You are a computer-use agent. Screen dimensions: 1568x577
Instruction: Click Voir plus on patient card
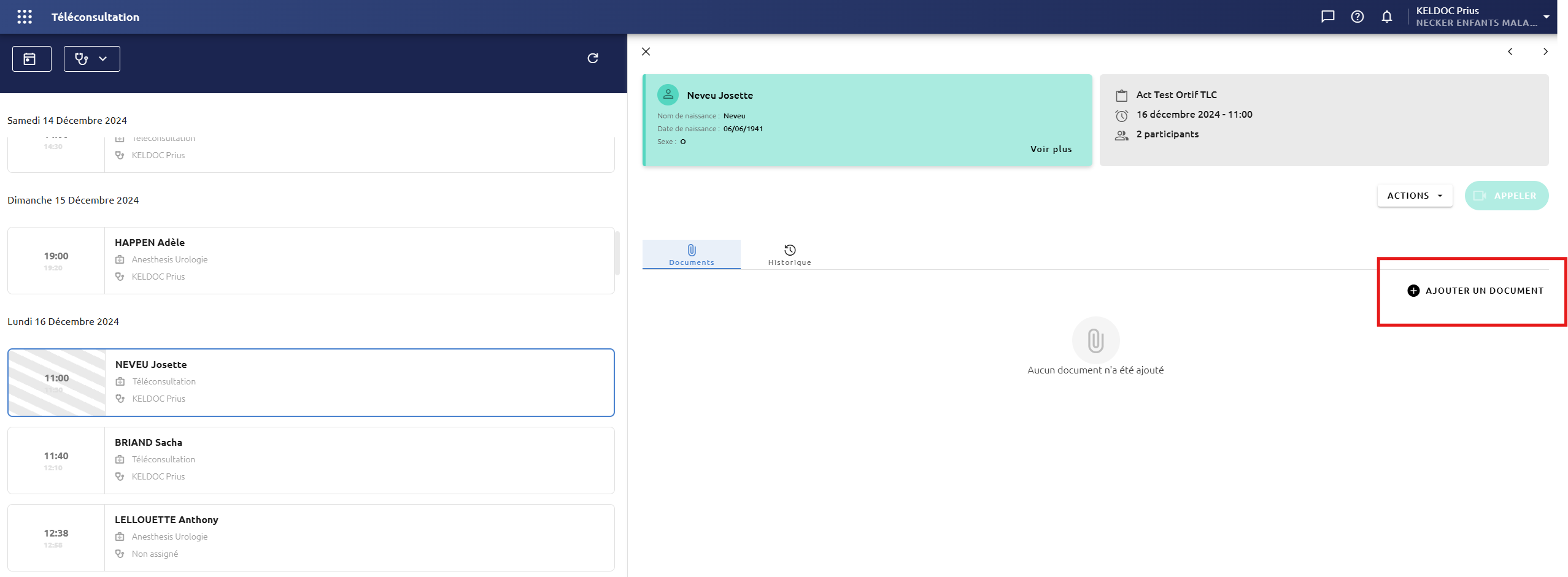coord(1051,149)
